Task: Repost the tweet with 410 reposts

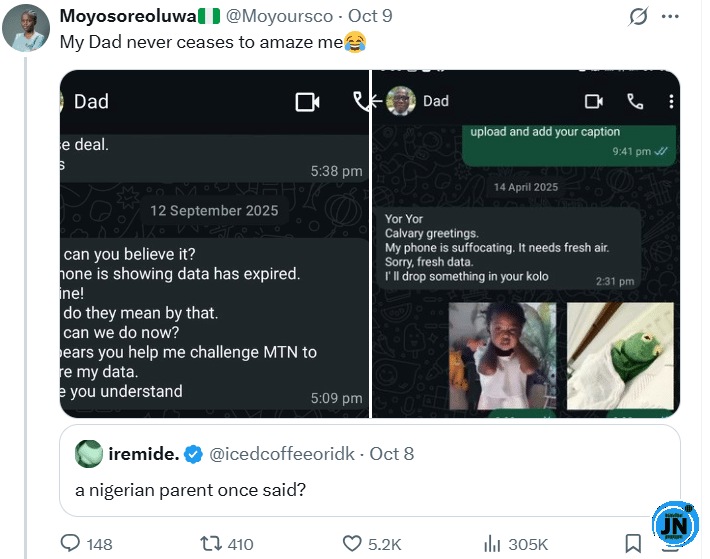Action: pyautogui.click(x=212, y=544)
